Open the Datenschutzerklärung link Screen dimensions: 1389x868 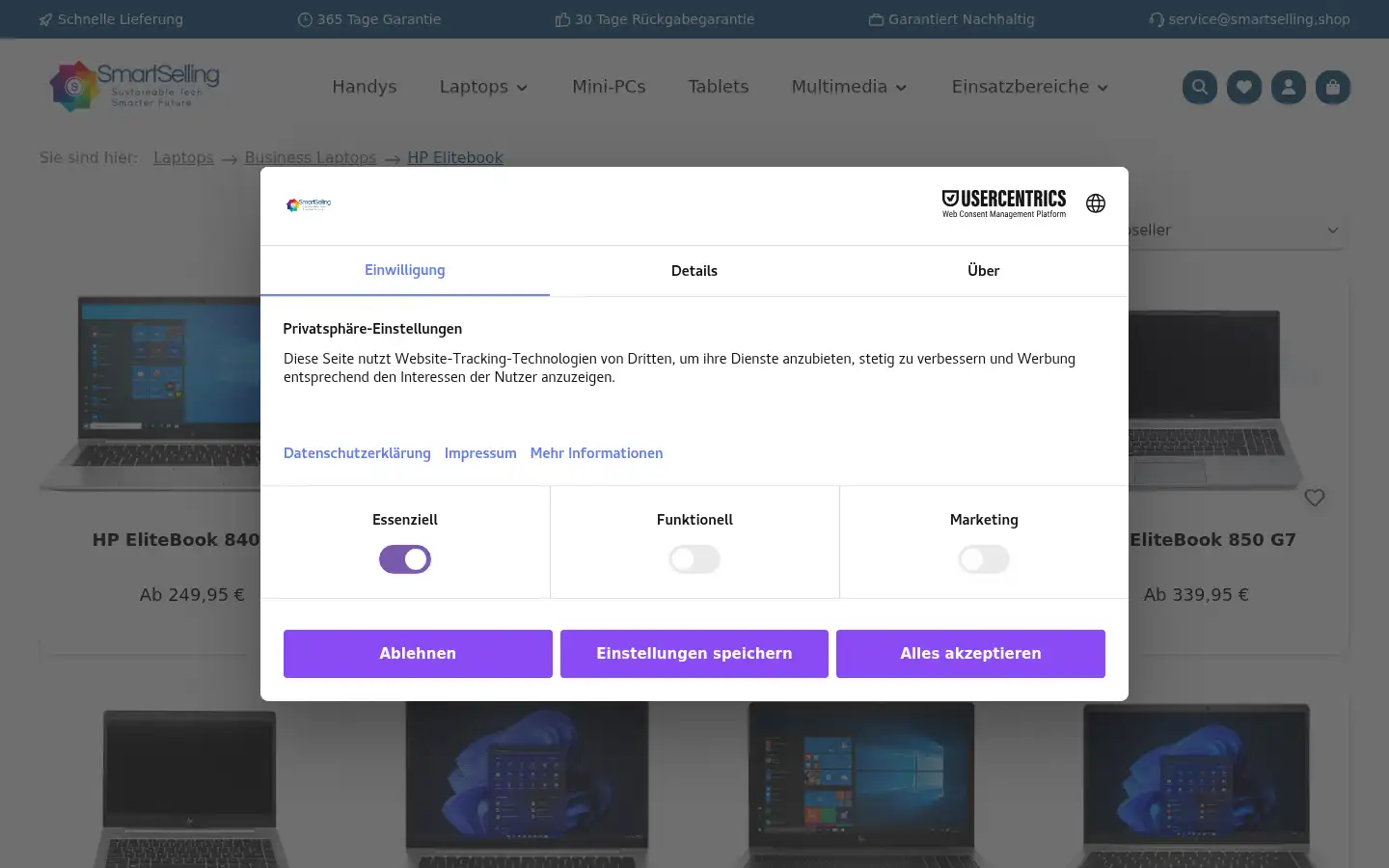tap(357, 453)
